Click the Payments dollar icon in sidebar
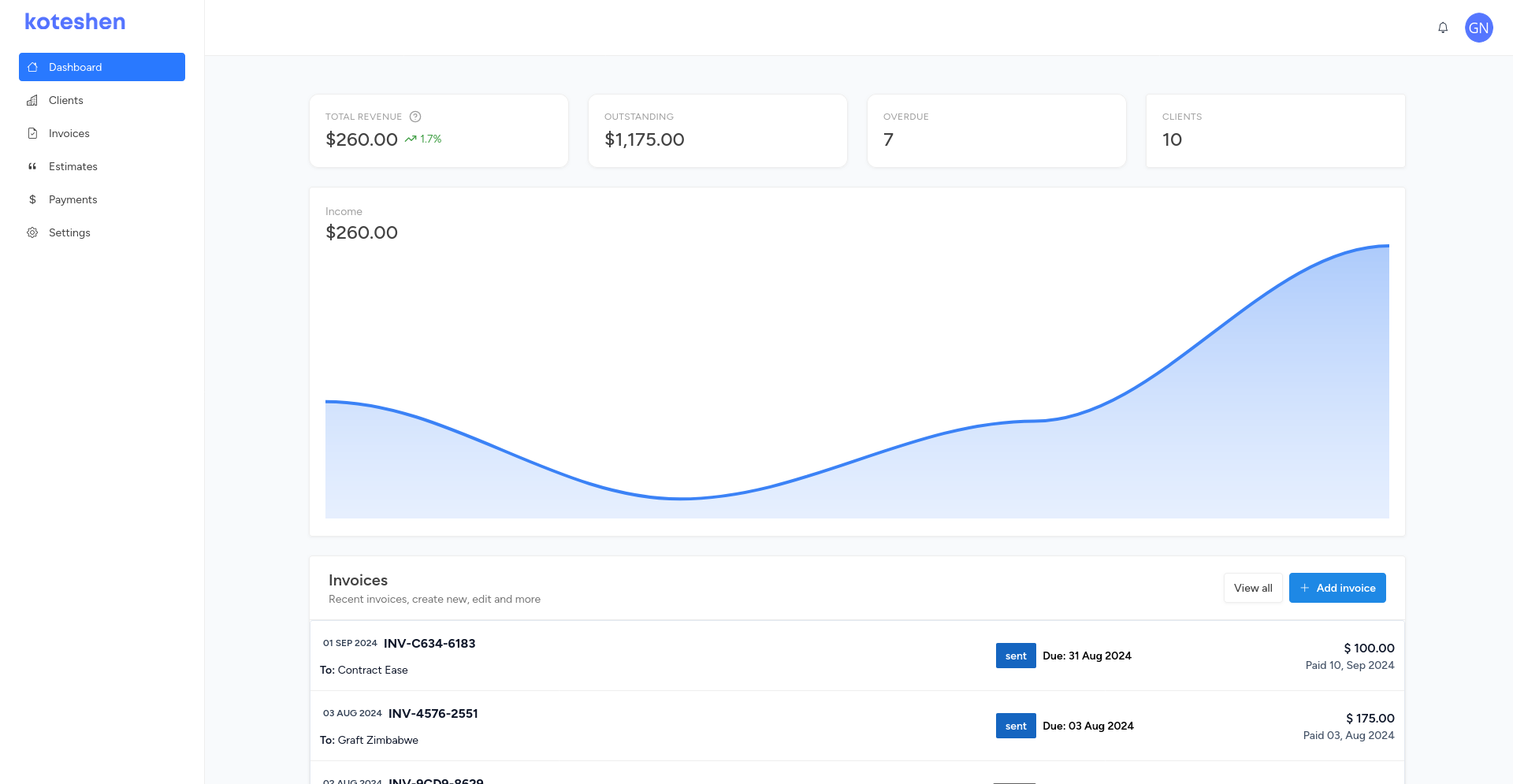This screenshot has width=1513, height=784. click(x=32, y=199)
